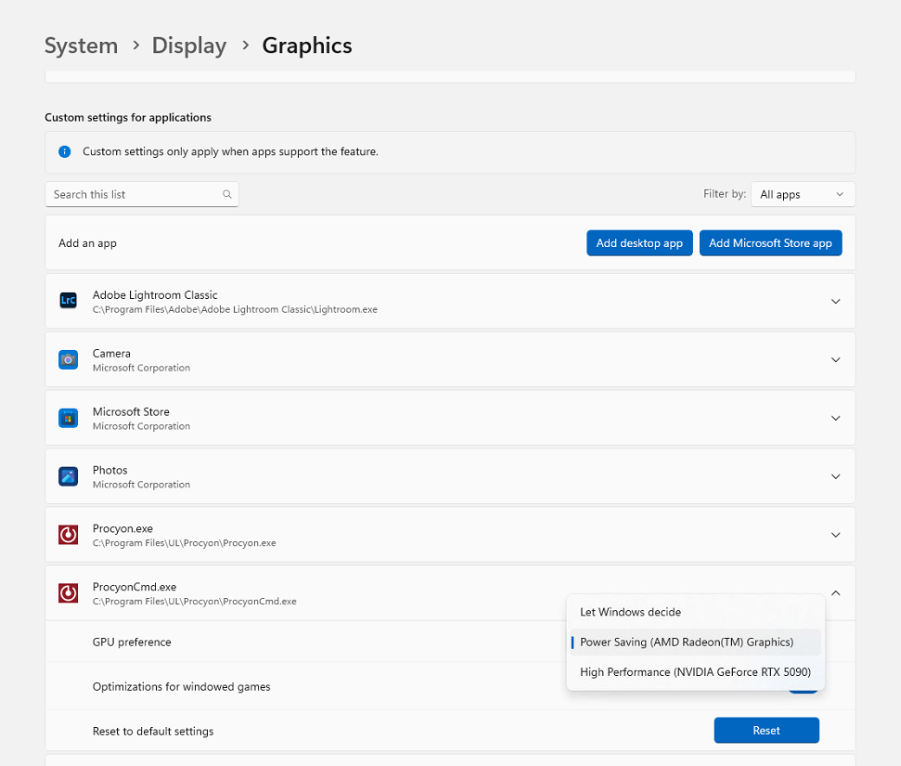
Task: Click the ProcyonCmd.exe app icon
Action: 68,593
